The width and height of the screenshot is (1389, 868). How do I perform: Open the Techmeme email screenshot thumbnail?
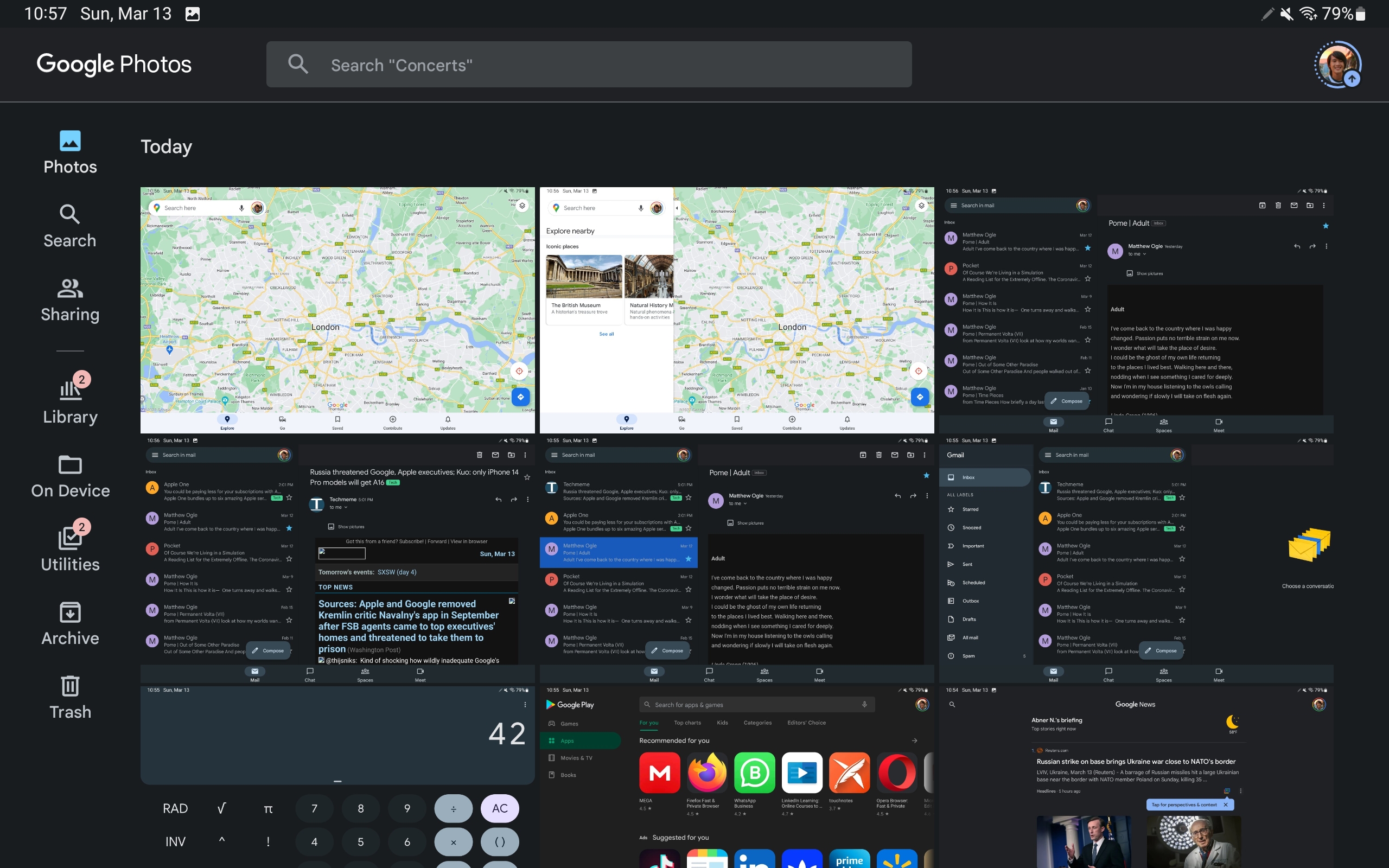tap(337, 560)
